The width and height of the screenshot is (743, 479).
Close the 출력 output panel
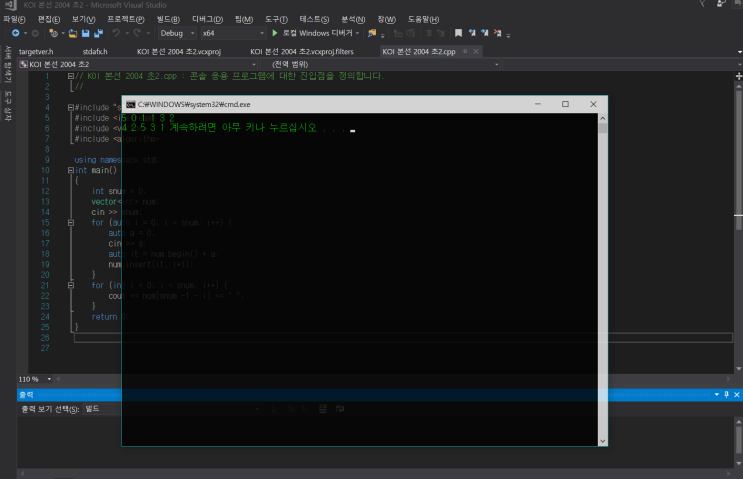(x=736, y=395)
